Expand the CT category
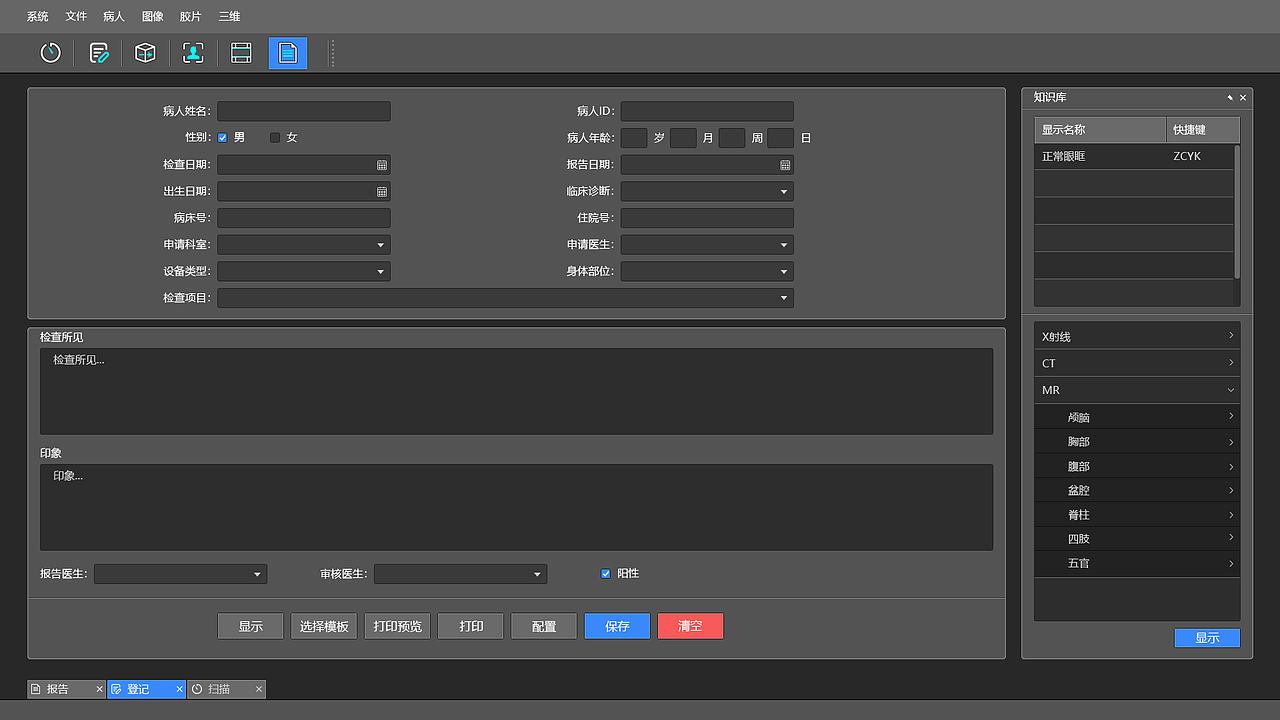The width and height of the screenshot is (1280, 720). coord(1137,363)
